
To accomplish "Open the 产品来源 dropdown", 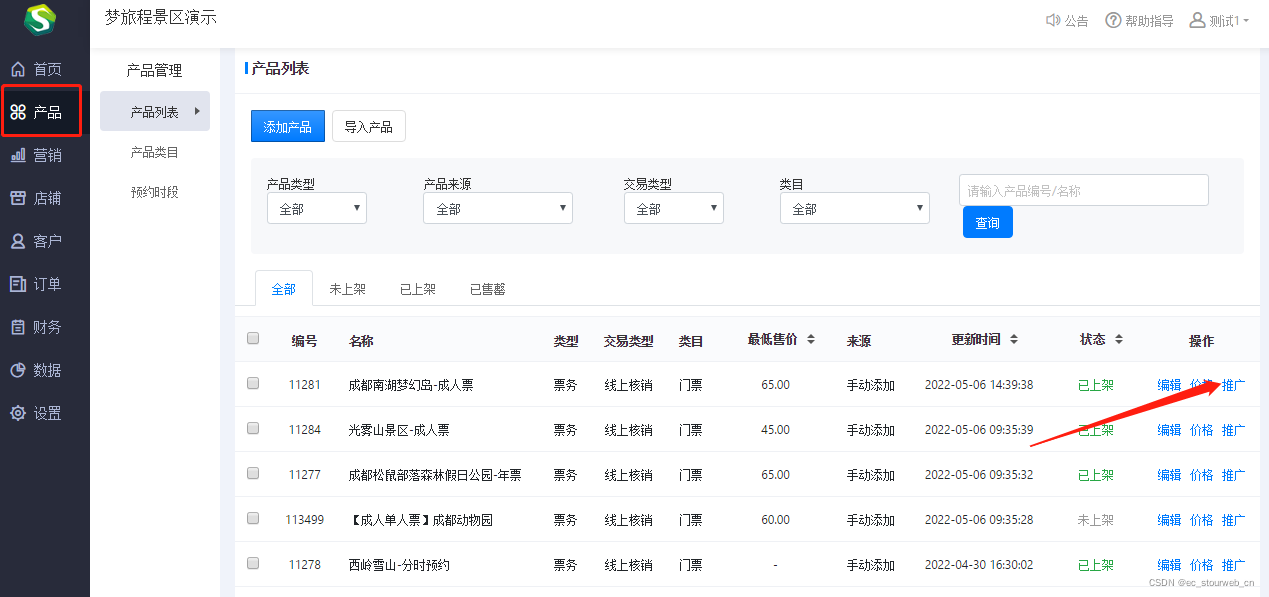I will (498, 208).
